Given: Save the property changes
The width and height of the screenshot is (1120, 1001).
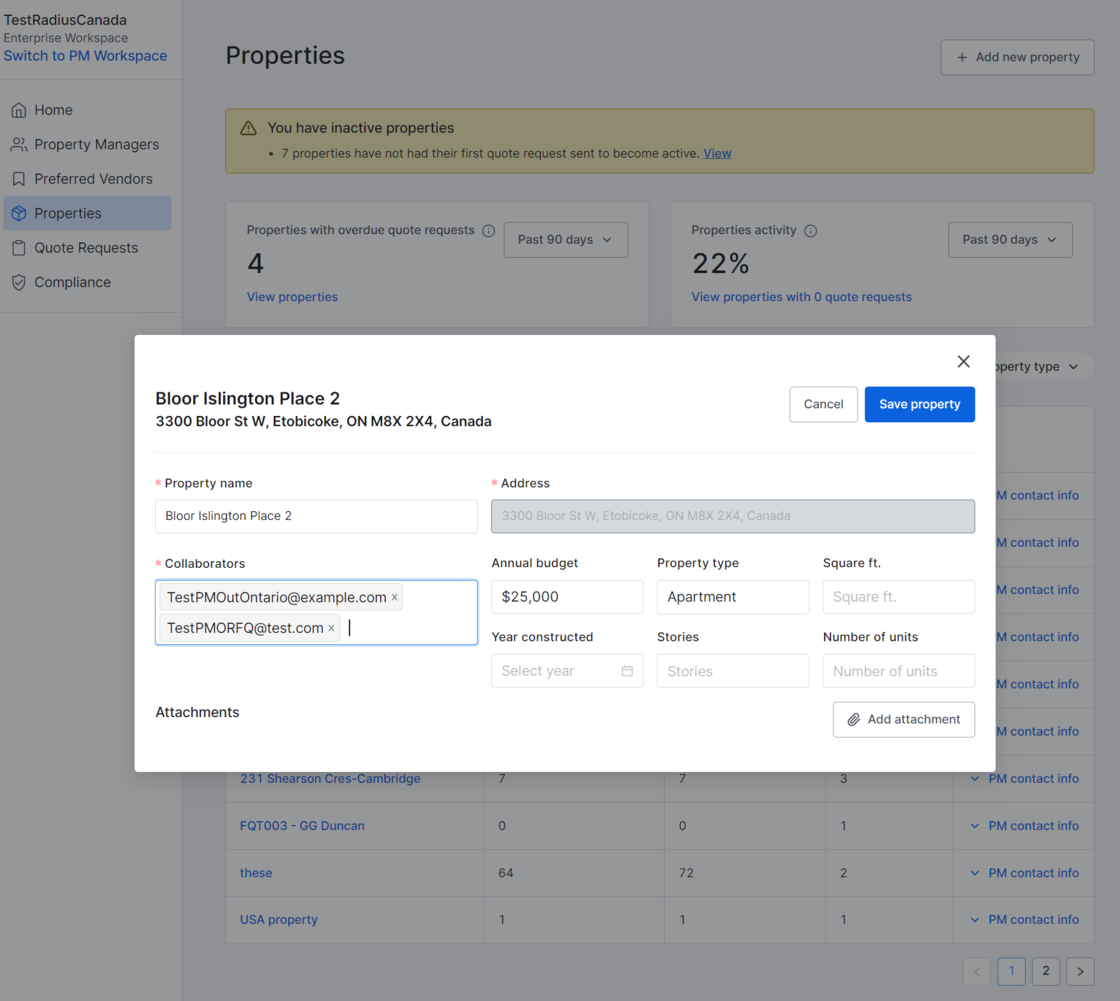Looking at the screenshot, I should [919, 404].
